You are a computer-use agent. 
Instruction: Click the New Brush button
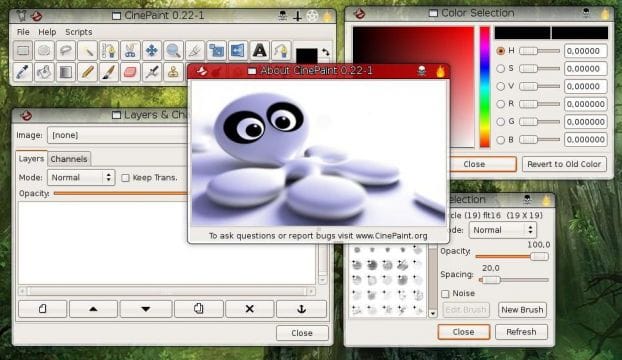pyautogui.click(x=522, y=310)
